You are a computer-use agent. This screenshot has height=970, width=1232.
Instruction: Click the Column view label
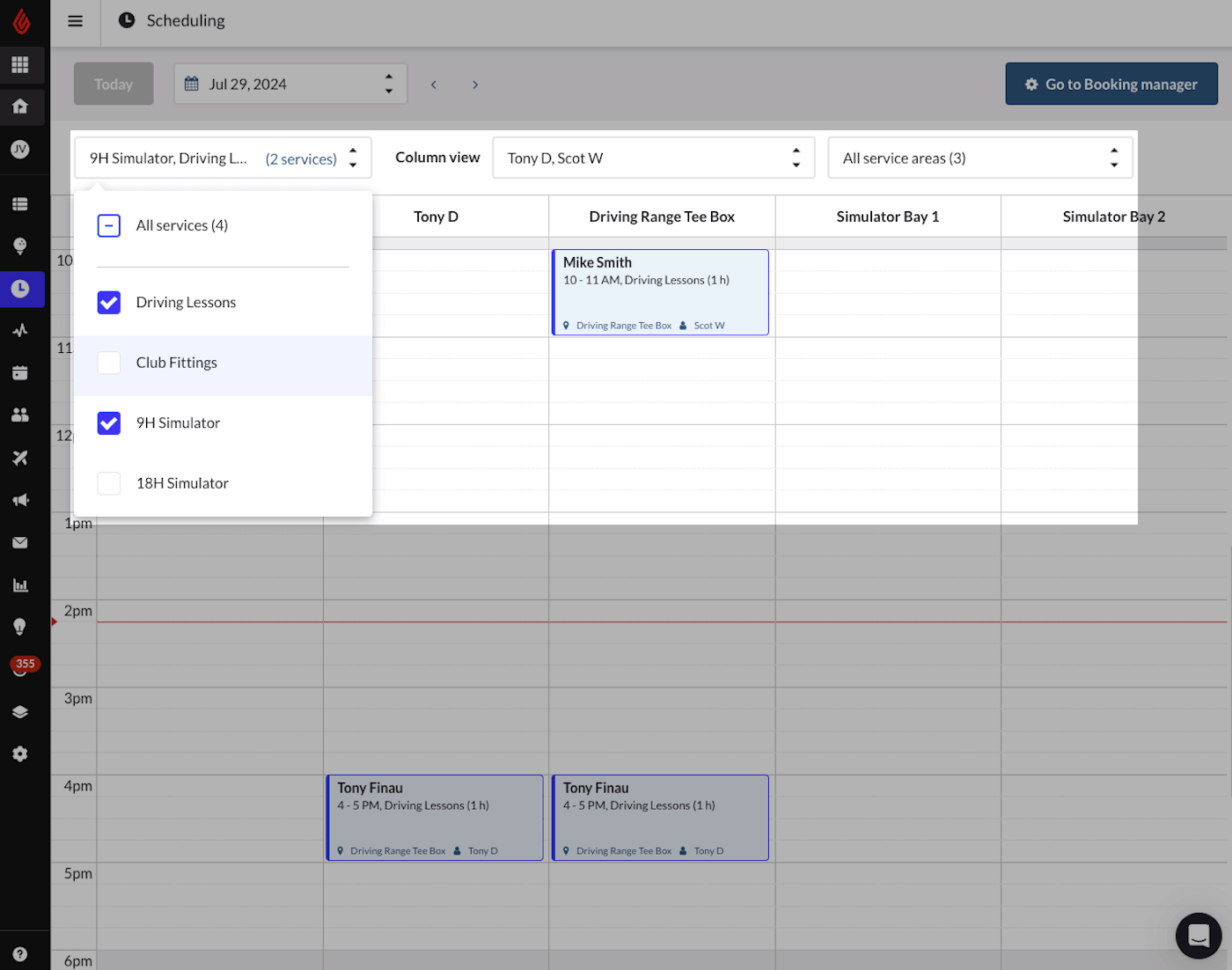437,158
